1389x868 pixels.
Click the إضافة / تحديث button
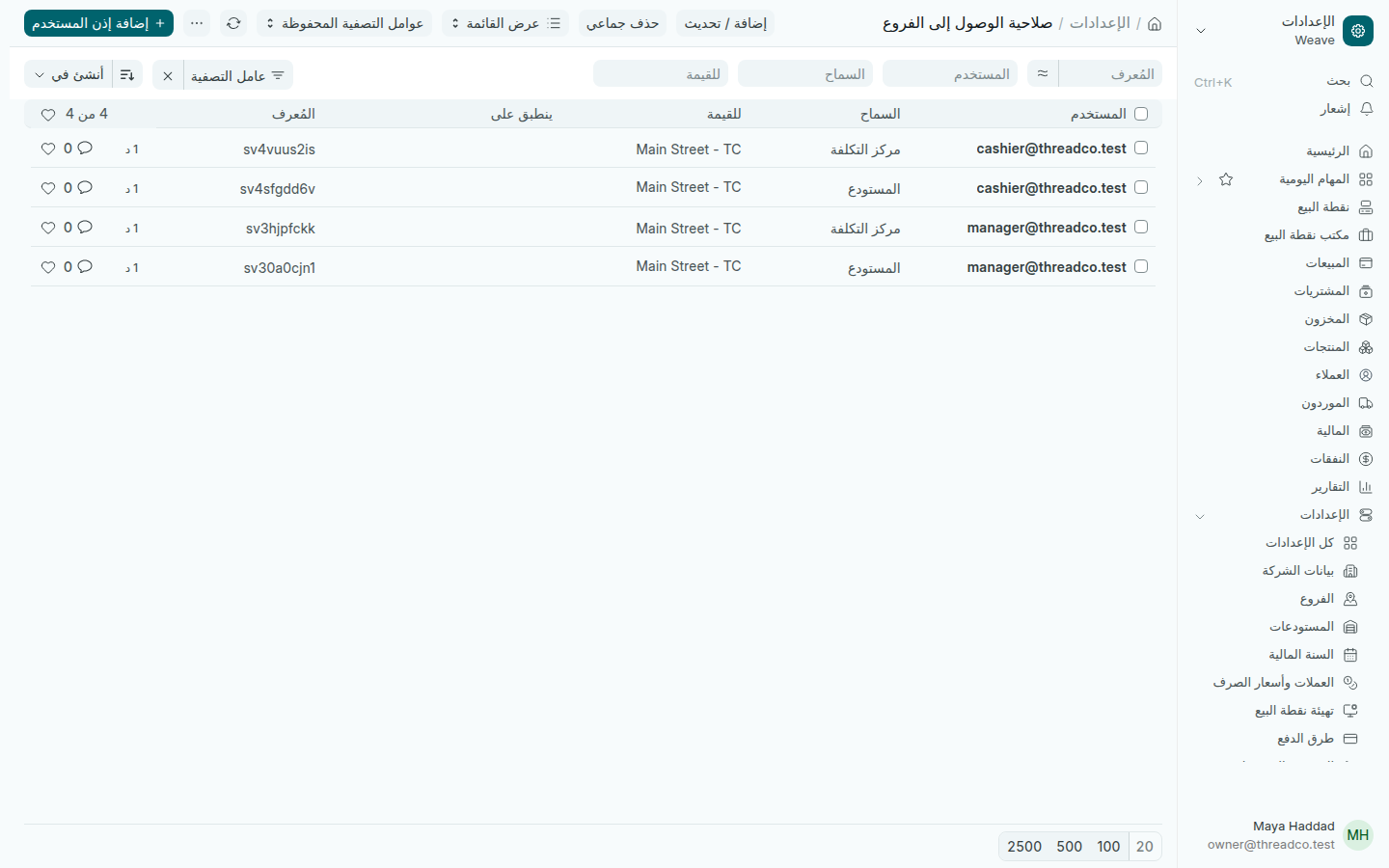coord(725,23)
